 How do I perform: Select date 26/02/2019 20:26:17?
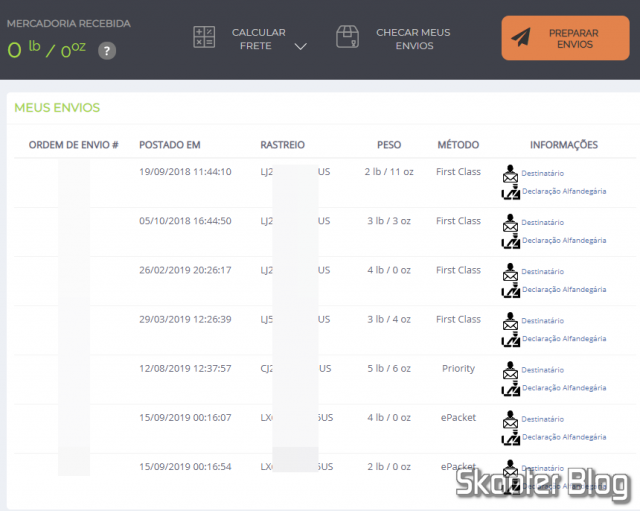coord(185,270)
